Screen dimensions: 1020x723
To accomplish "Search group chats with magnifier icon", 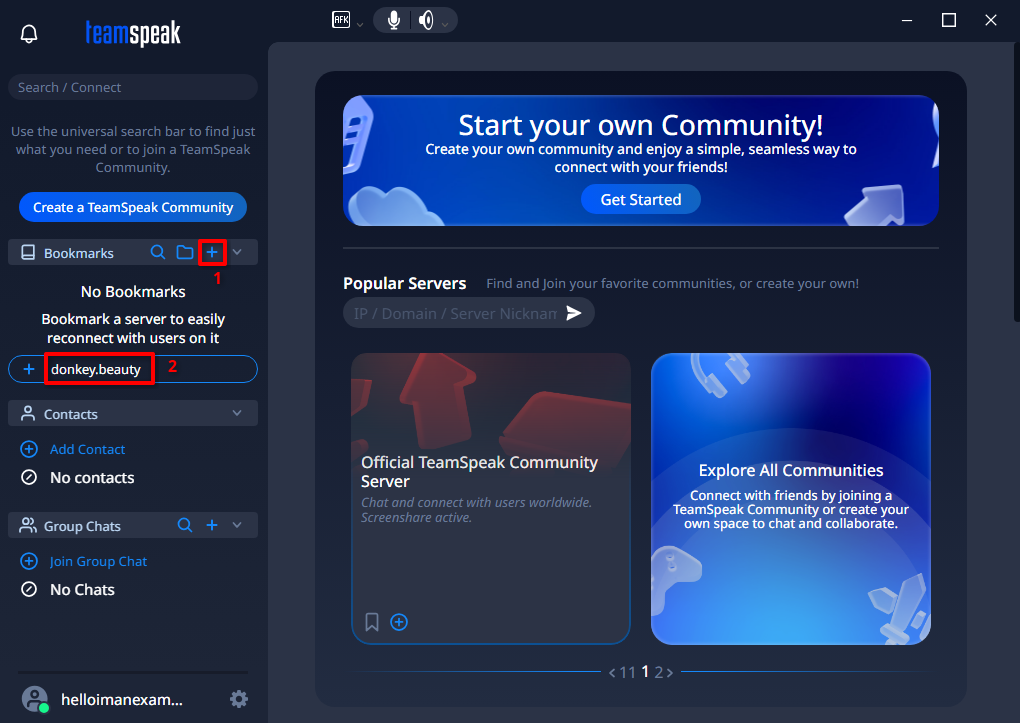I will point(185,525).
